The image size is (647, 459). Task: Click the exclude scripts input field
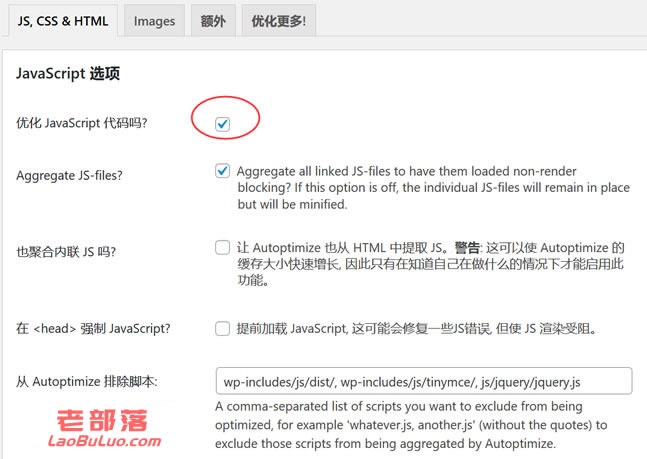[424, 381]
